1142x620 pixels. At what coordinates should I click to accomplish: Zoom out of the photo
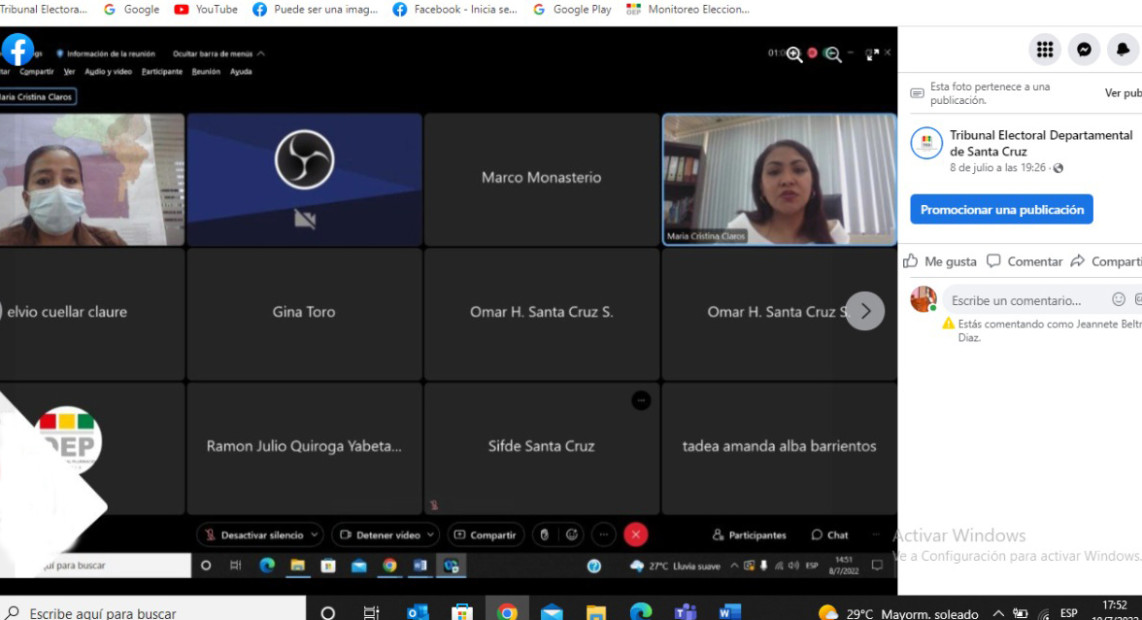coord(832,54)
